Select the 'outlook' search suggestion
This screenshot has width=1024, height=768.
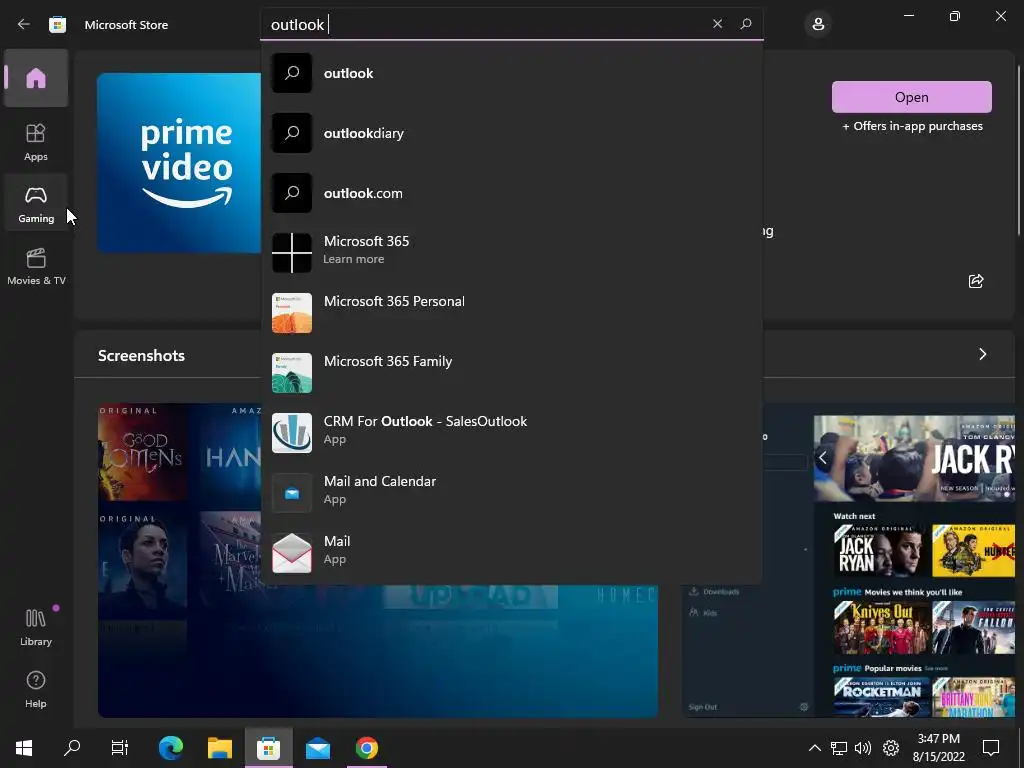point(511,73)
